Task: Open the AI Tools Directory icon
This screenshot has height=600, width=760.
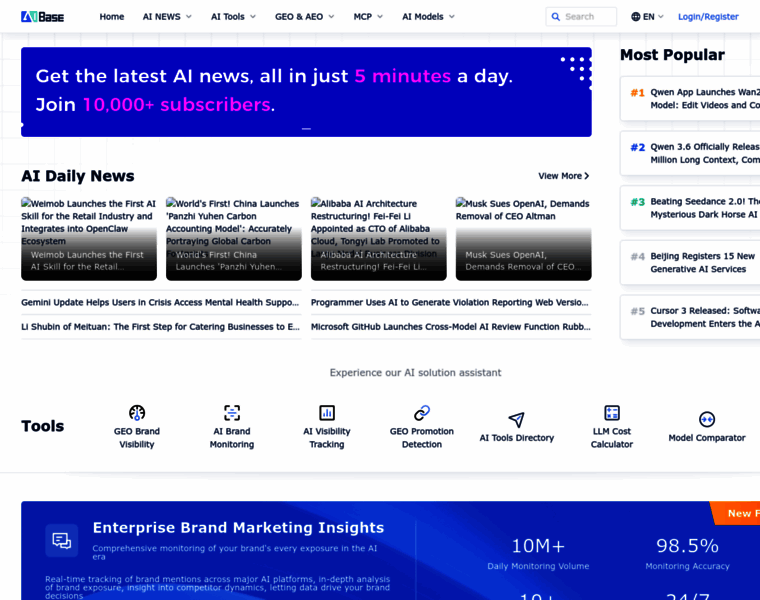Action: 516,420
